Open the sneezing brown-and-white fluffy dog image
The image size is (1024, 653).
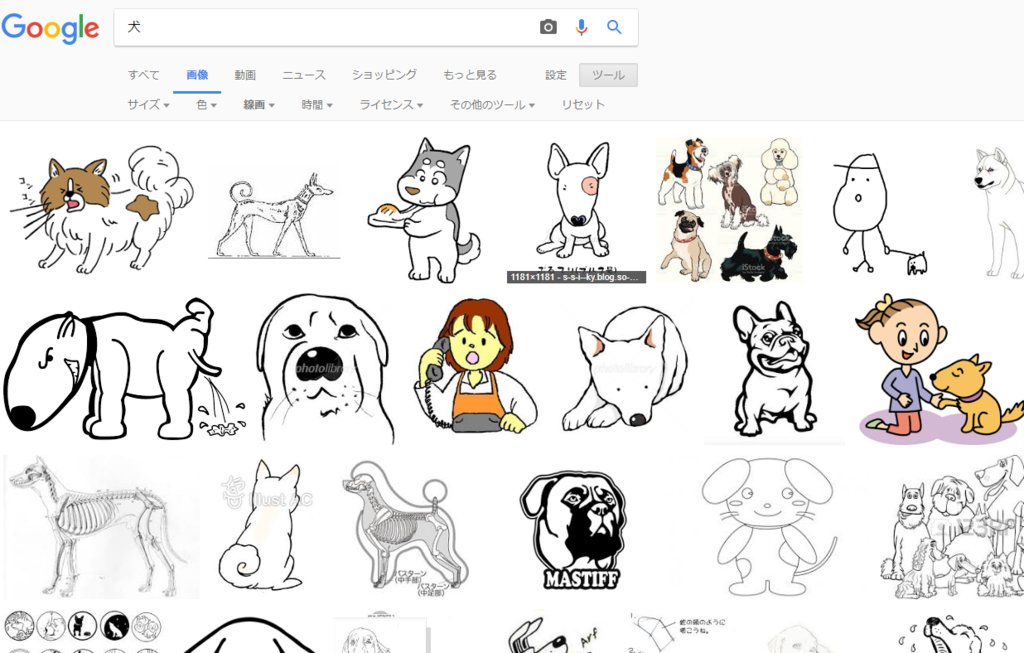(101, 210)
